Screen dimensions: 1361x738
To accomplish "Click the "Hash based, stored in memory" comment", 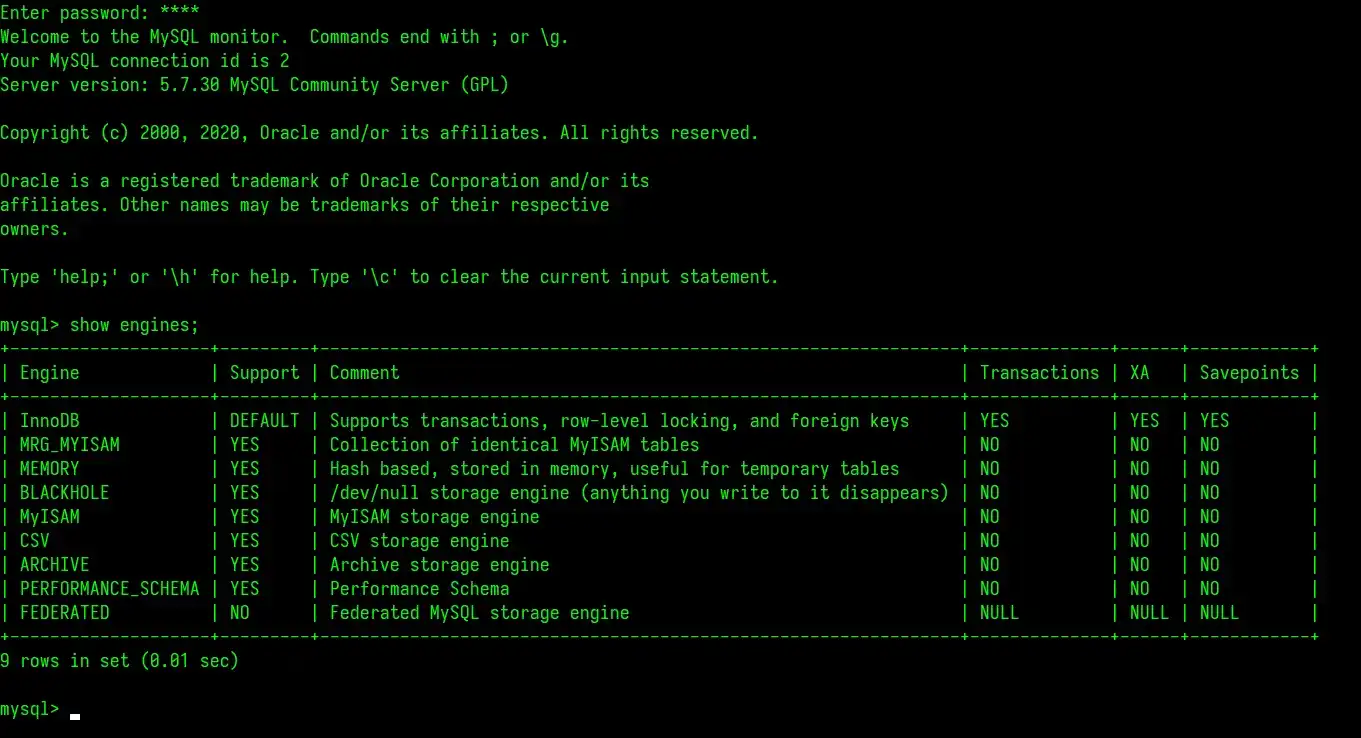I will click(x=614, y=469).
